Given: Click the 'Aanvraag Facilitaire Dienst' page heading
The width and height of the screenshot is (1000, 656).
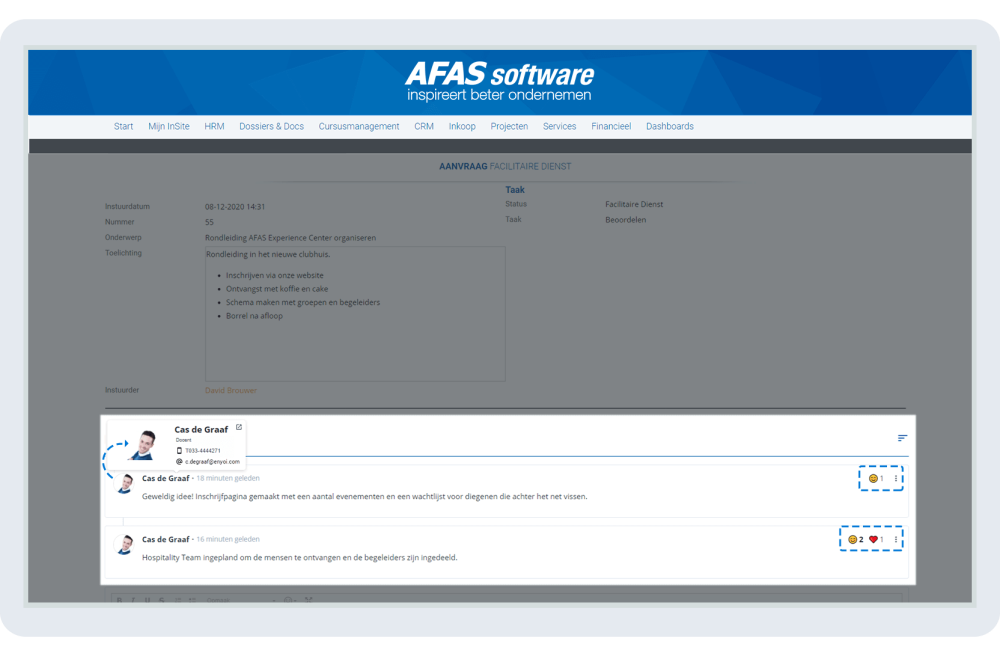Looking at the screenshot, I should pos(505,166).
